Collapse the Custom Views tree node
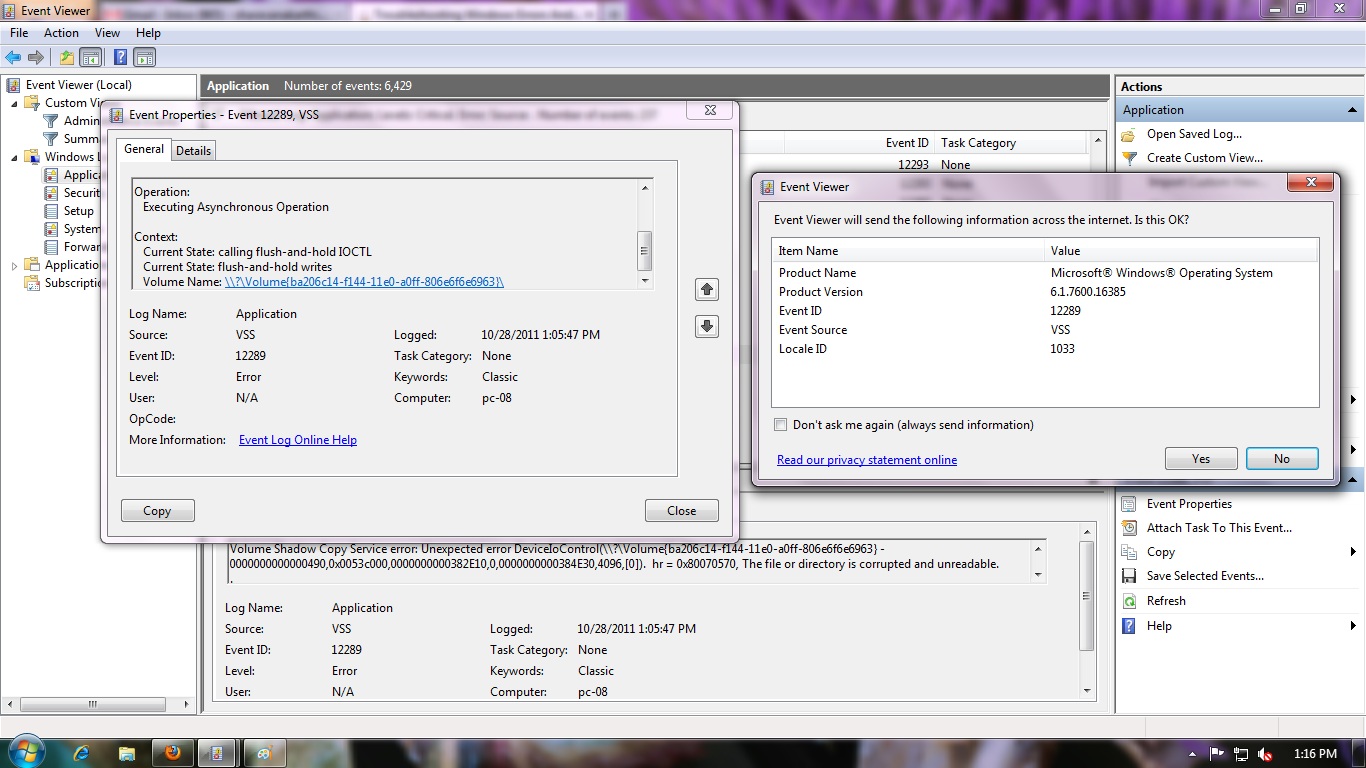1366x768 pixels. tap(14, 103)
